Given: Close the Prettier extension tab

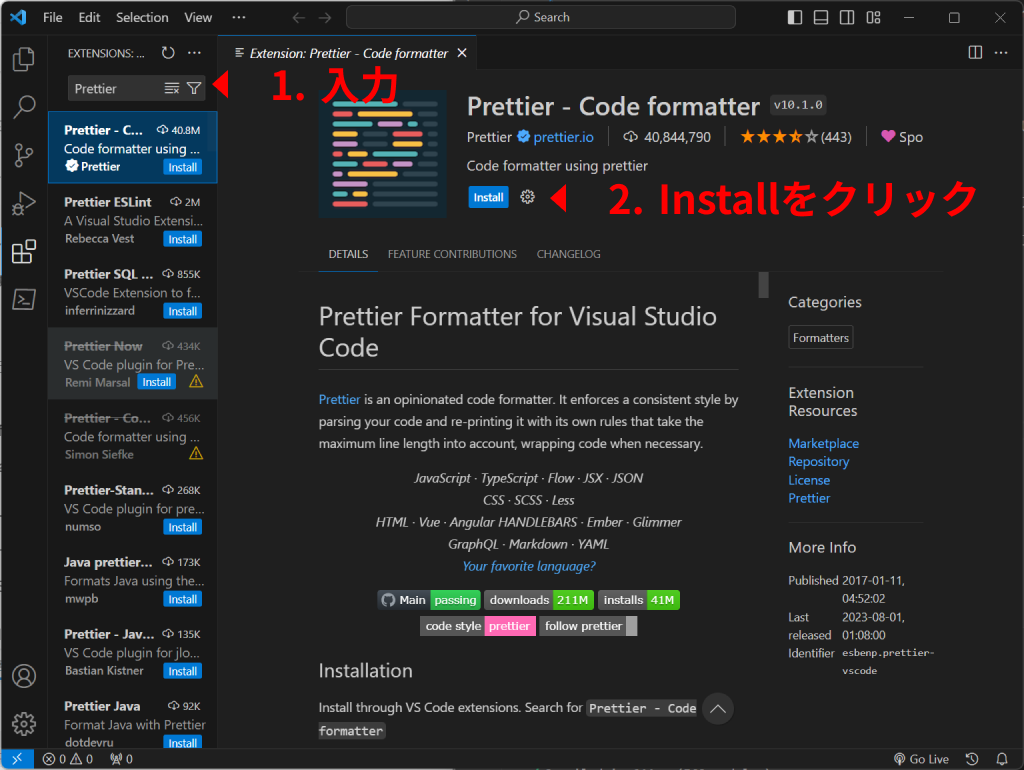Looking at the screenshot, I should 462,53.
